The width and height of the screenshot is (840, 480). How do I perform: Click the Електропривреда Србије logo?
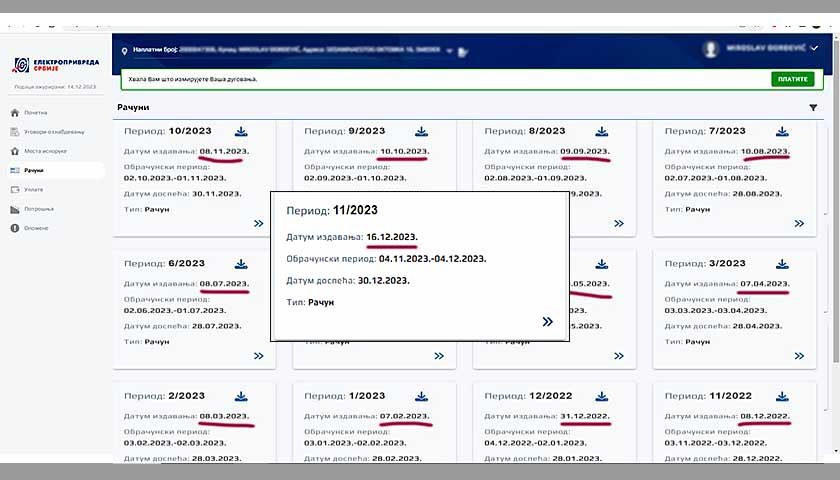point(56,65)
